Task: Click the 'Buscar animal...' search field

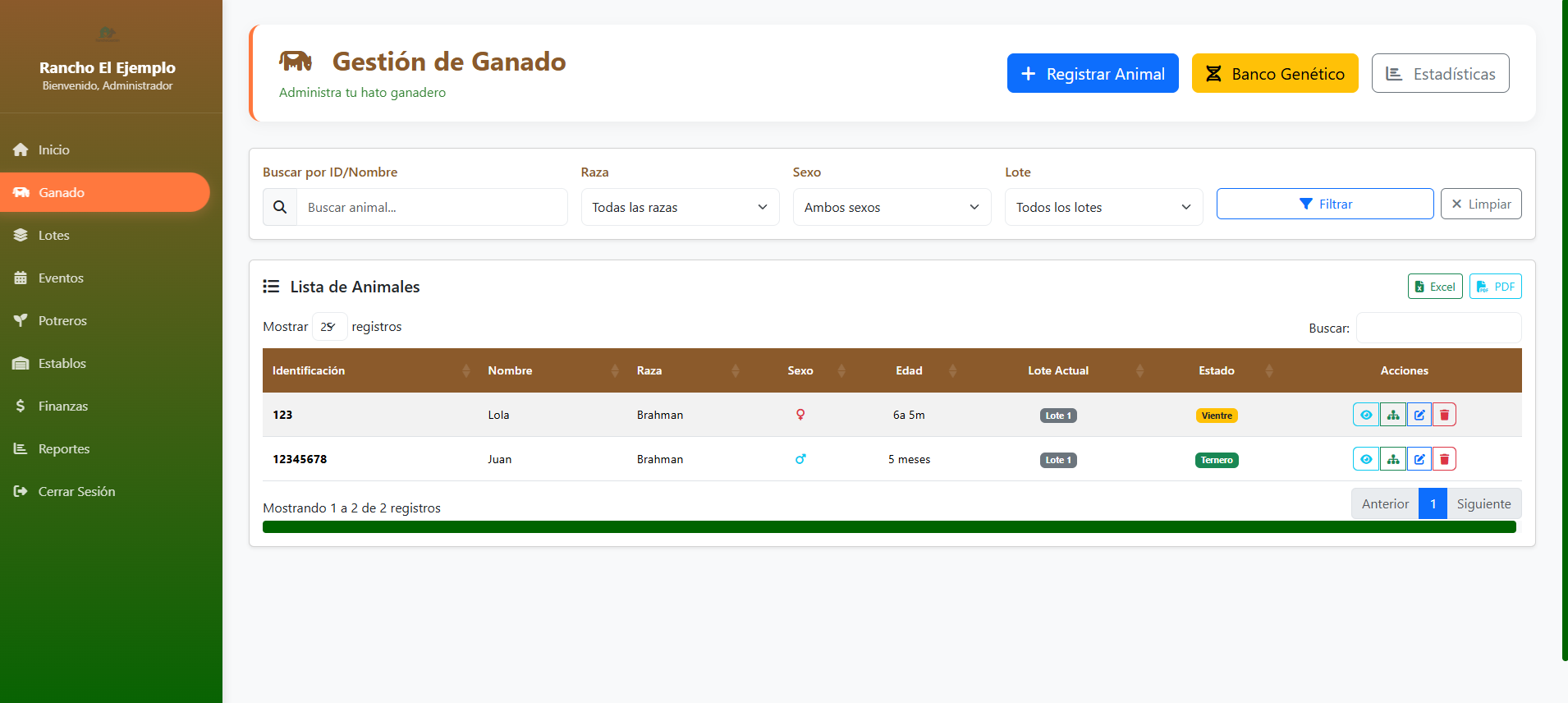Action: click(x=431, y=207)
